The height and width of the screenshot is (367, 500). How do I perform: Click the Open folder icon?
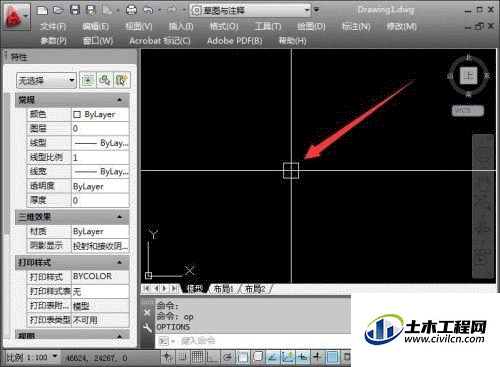[x=58, y=10]
